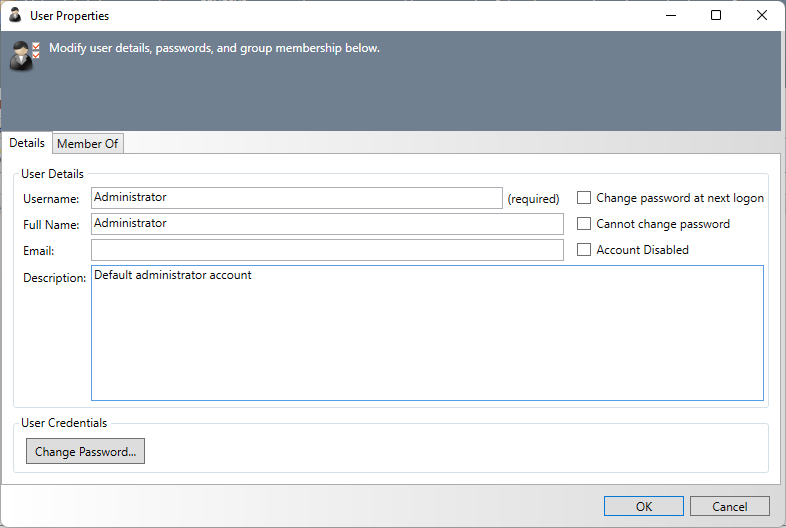
Task: Maximize the User Properties window
Action: (x=716, y=16)
